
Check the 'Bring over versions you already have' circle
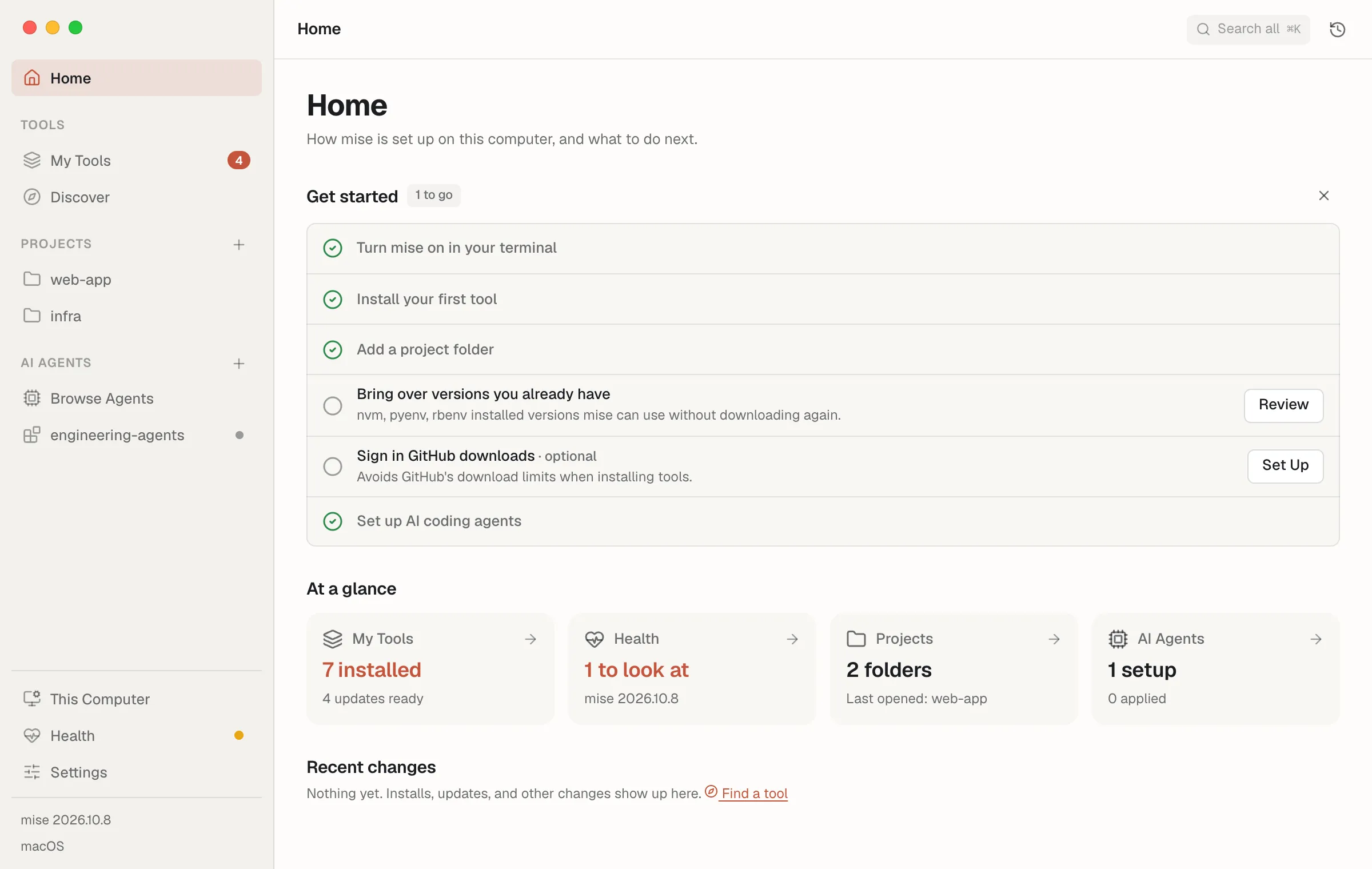coord(333,406)
